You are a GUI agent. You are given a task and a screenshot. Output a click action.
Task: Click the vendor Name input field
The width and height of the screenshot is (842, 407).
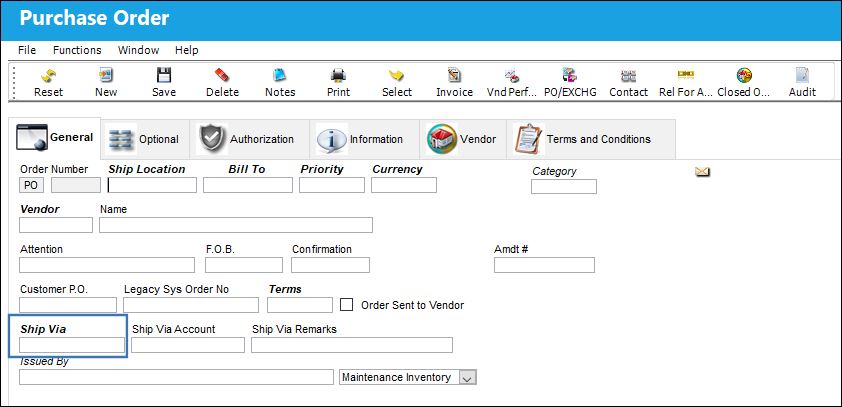[236, 225]
